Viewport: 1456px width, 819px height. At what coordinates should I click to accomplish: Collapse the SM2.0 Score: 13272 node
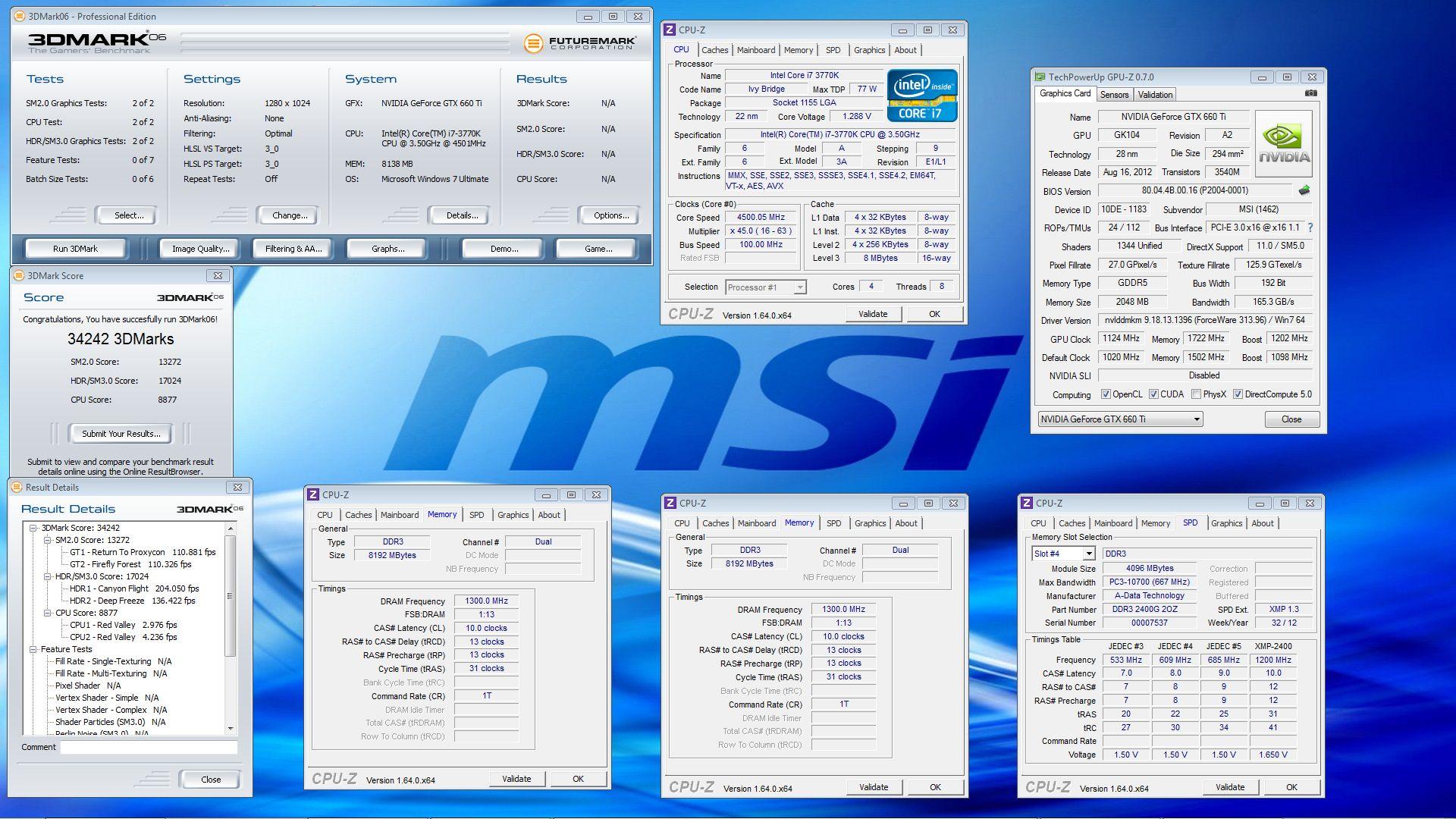47,540
